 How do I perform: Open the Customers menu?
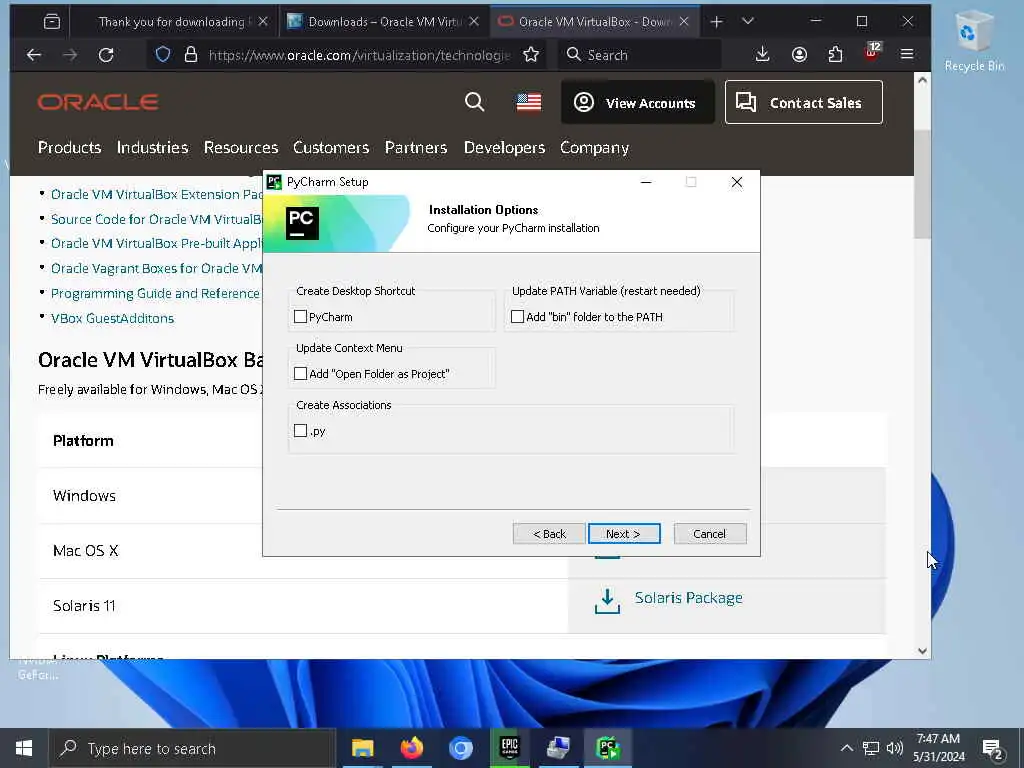[331, 148]
